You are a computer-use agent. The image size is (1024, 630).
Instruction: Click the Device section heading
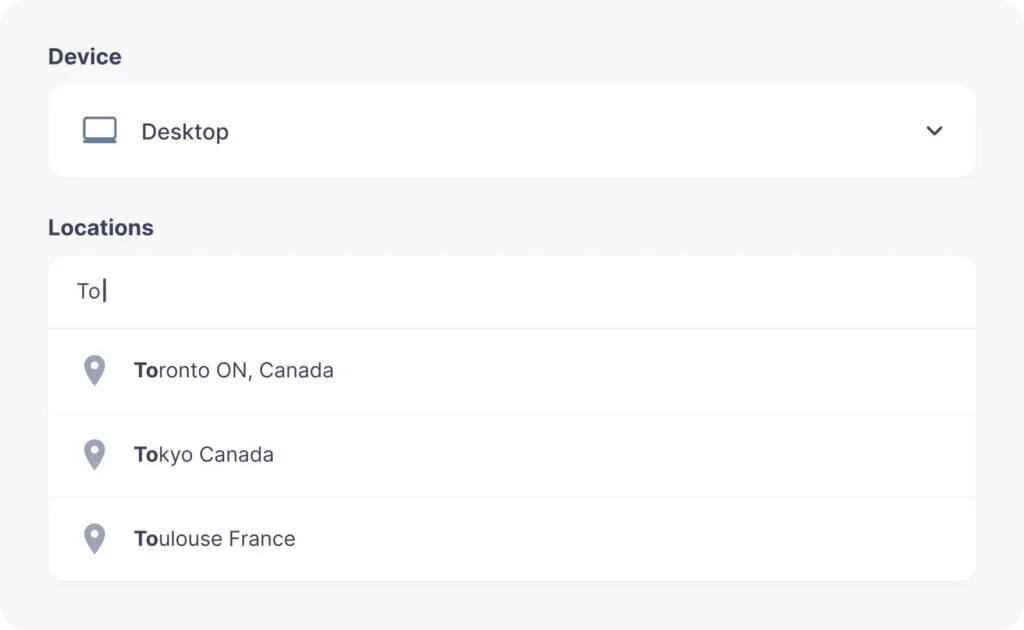pyautogui.click(x=85, y=57)
